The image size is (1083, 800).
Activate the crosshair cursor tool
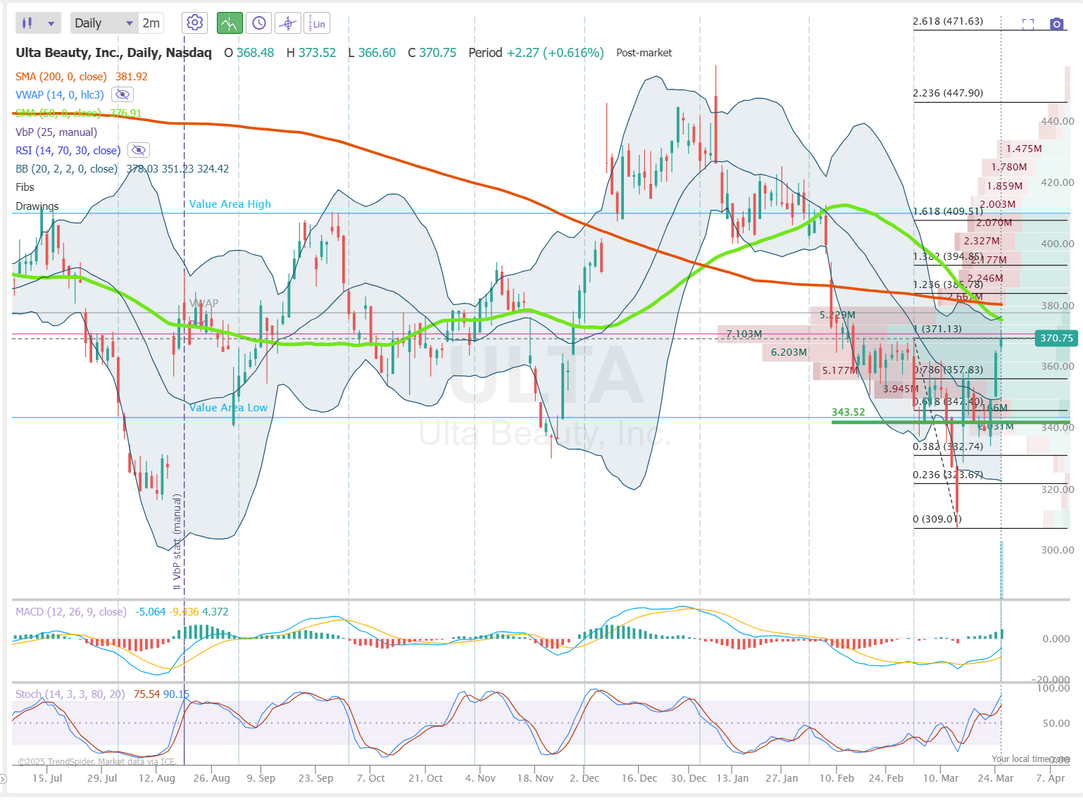click(287, 23)
